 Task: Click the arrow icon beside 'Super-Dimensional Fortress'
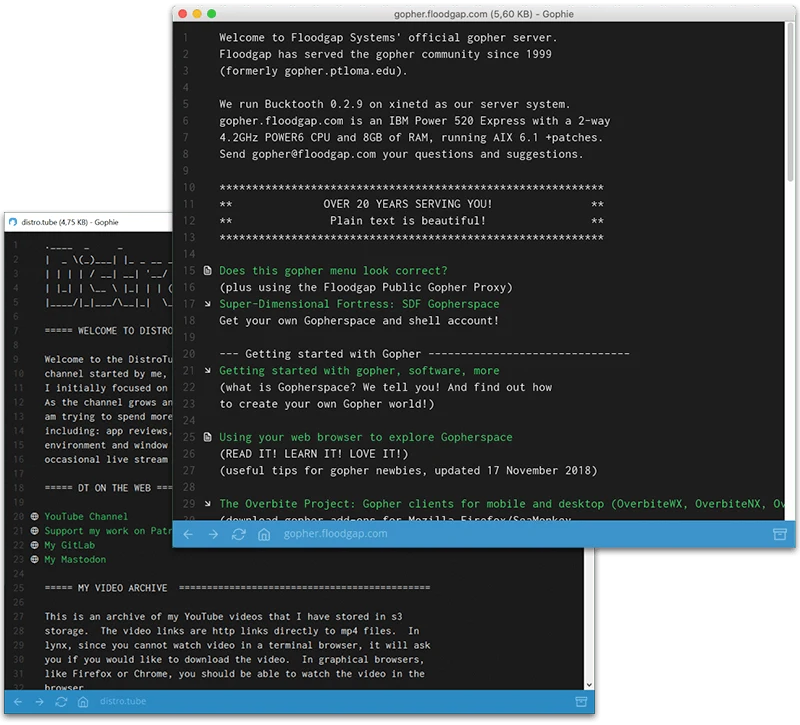pos(208,304)
